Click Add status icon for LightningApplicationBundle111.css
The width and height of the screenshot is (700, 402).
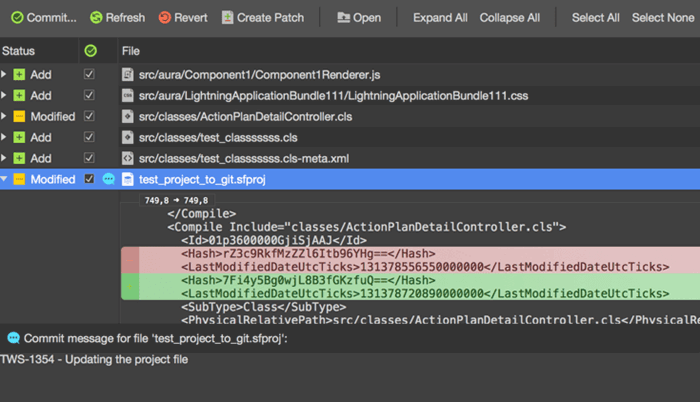[x=19, y=96]
